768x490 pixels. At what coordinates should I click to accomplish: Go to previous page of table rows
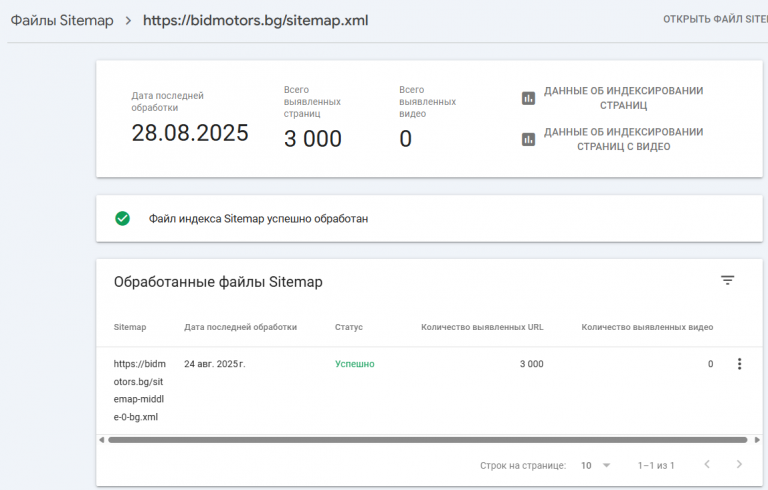coord(707,465)
